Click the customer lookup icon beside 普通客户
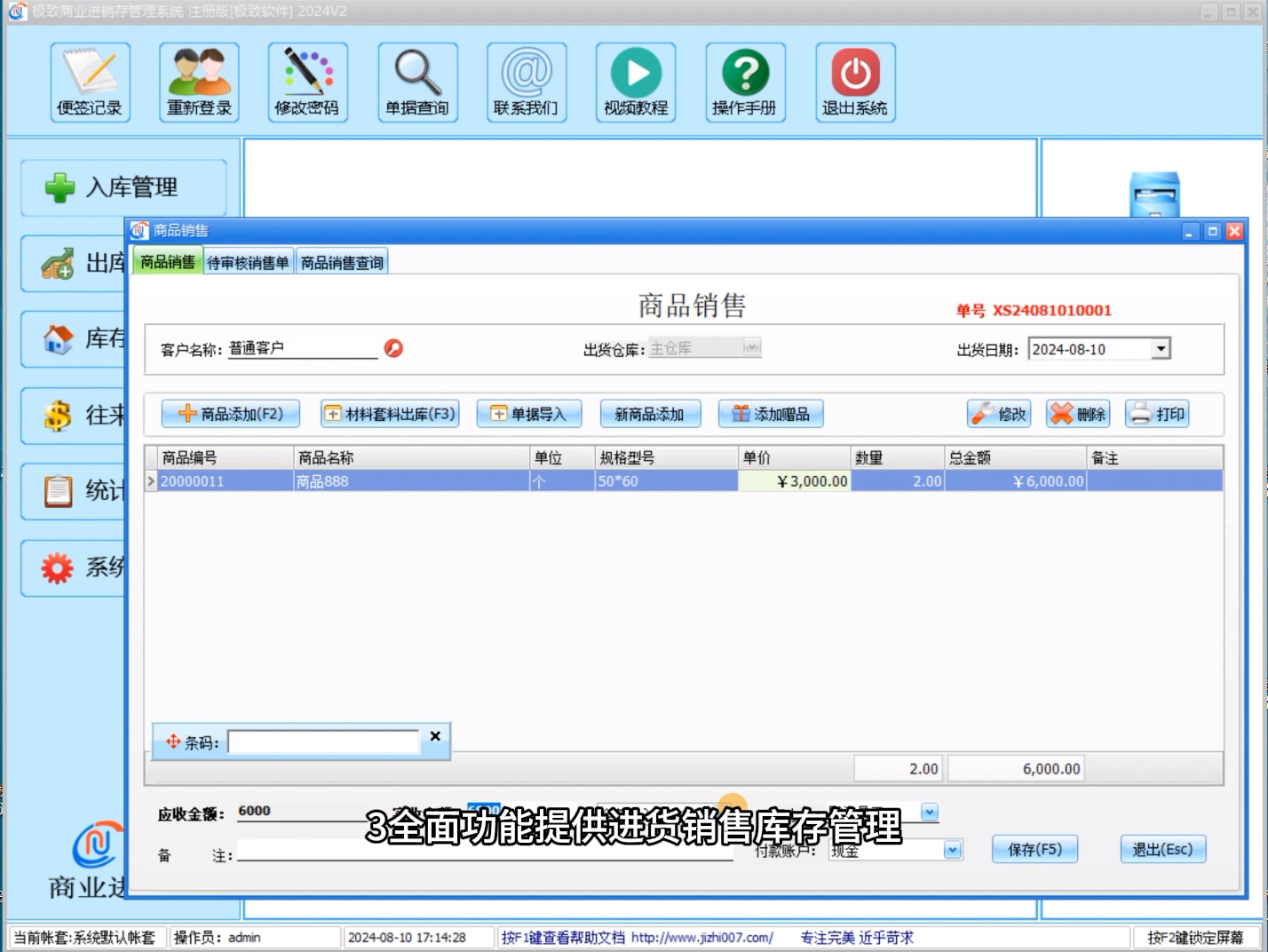Image resolution: width=1268 pixels, height=952 pixels. pos(393,348)
